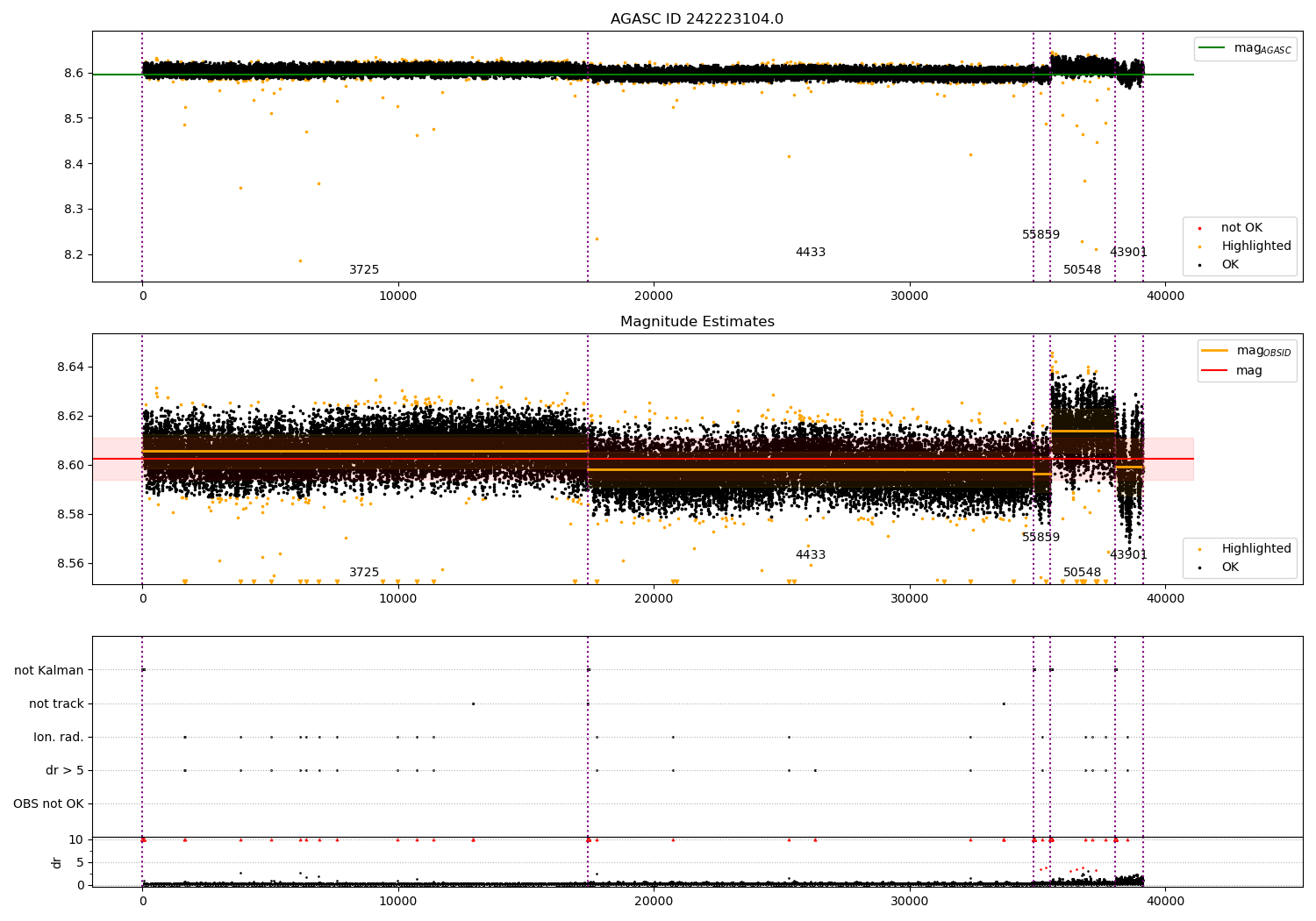
Task: Click the rotated 'dr' y-axis label
Action: (57, 862)
